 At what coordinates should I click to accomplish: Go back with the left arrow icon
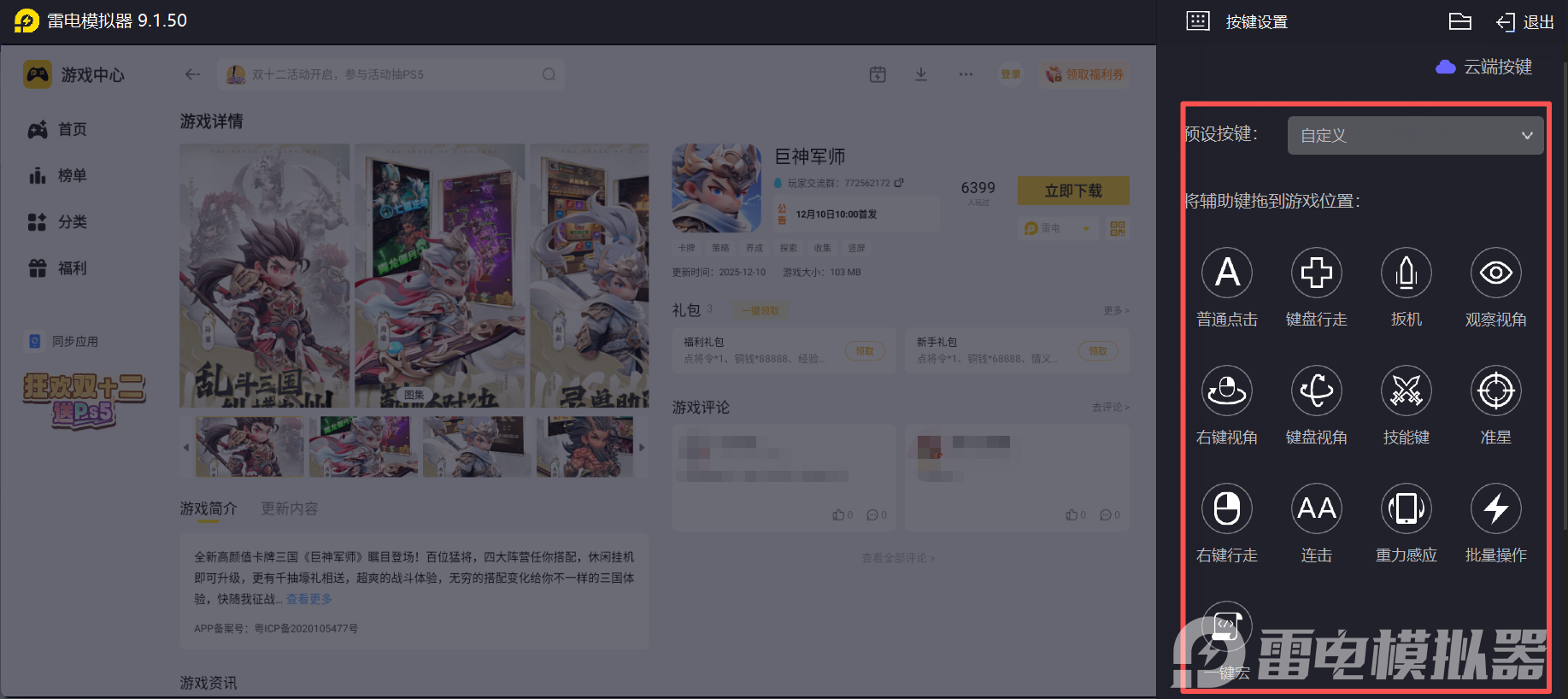coord(192,74)
